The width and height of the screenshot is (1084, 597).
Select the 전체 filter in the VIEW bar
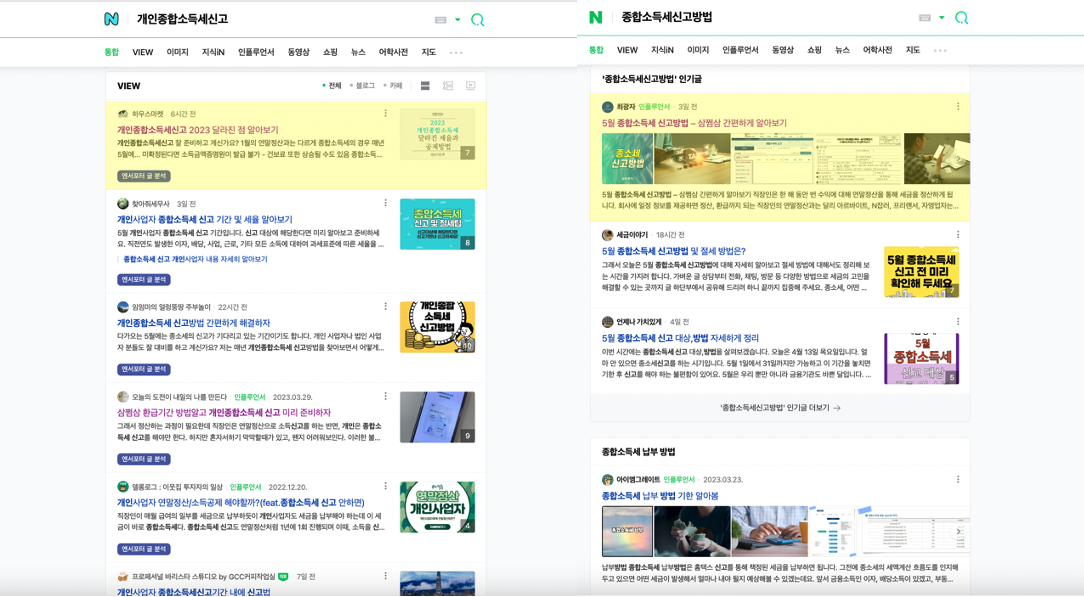click(x=335, y=85)
